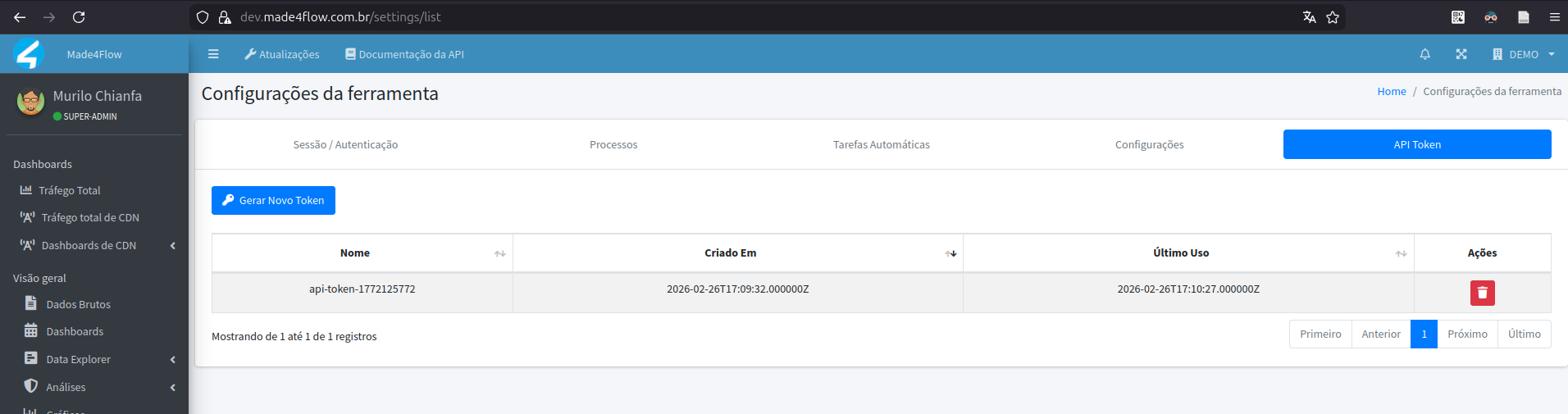Switch to Processos tab
Image resolution: width=1568 pixels, height=414 pixels.
(613, 144)
